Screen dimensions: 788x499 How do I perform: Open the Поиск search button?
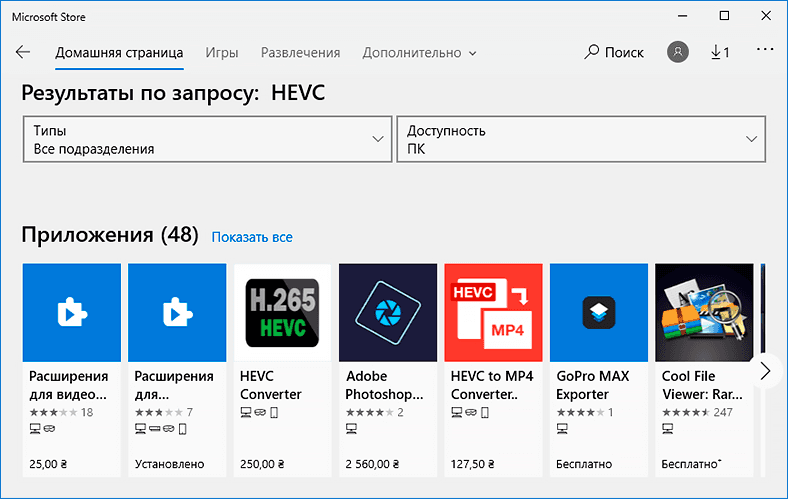coord(614,52)
